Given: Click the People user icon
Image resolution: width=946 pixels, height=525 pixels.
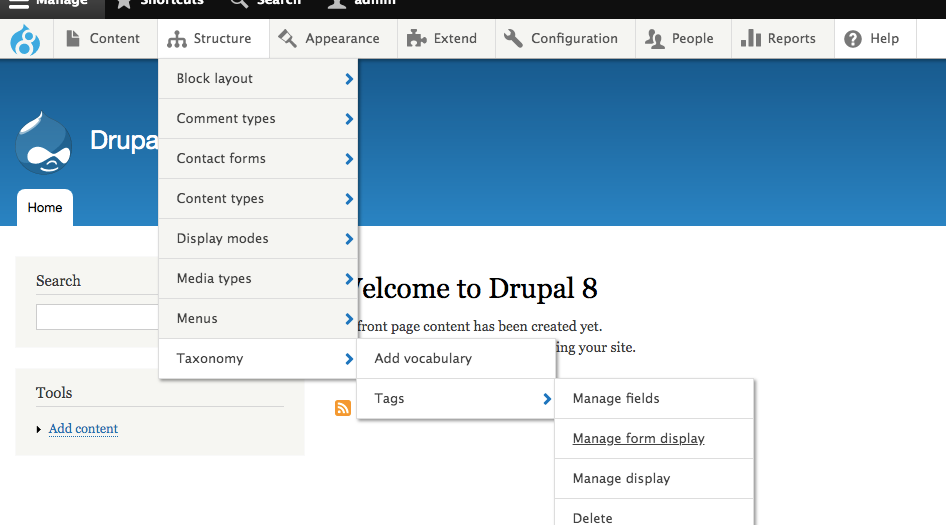Looking at the screenshot, I should point(655,39).
